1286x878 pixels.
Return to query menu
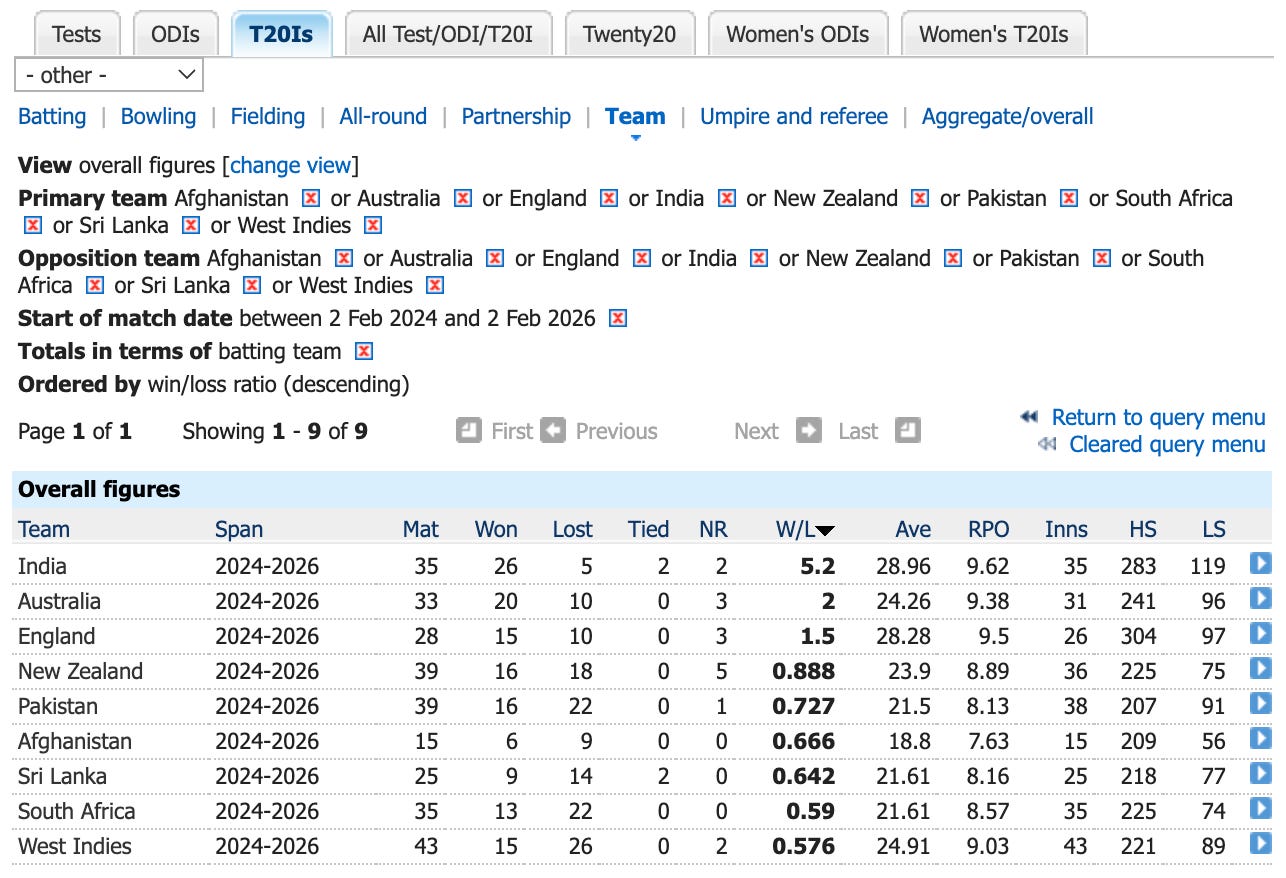[x=1158, y=417]
